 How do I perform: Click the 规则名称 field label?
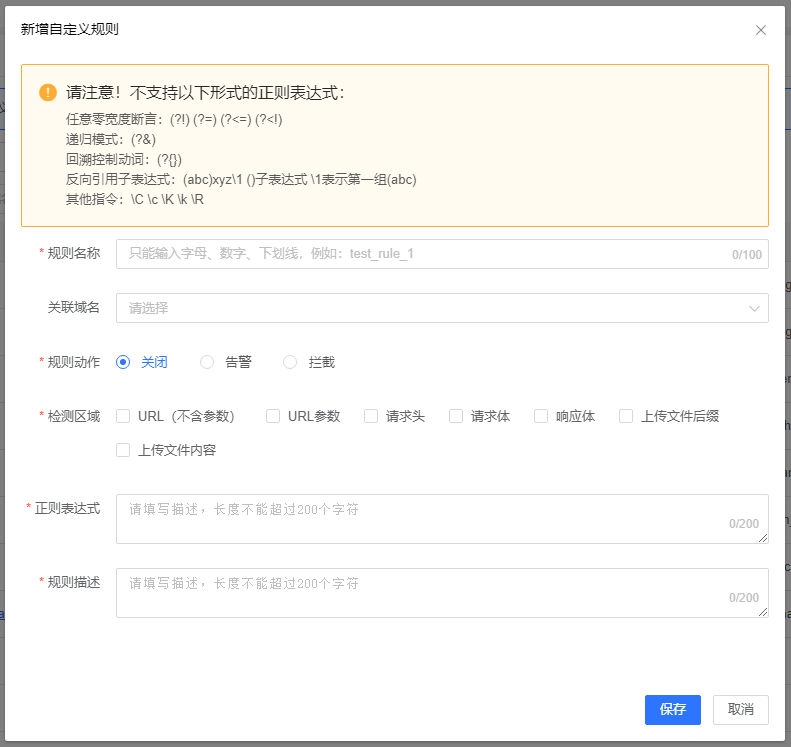74,253
